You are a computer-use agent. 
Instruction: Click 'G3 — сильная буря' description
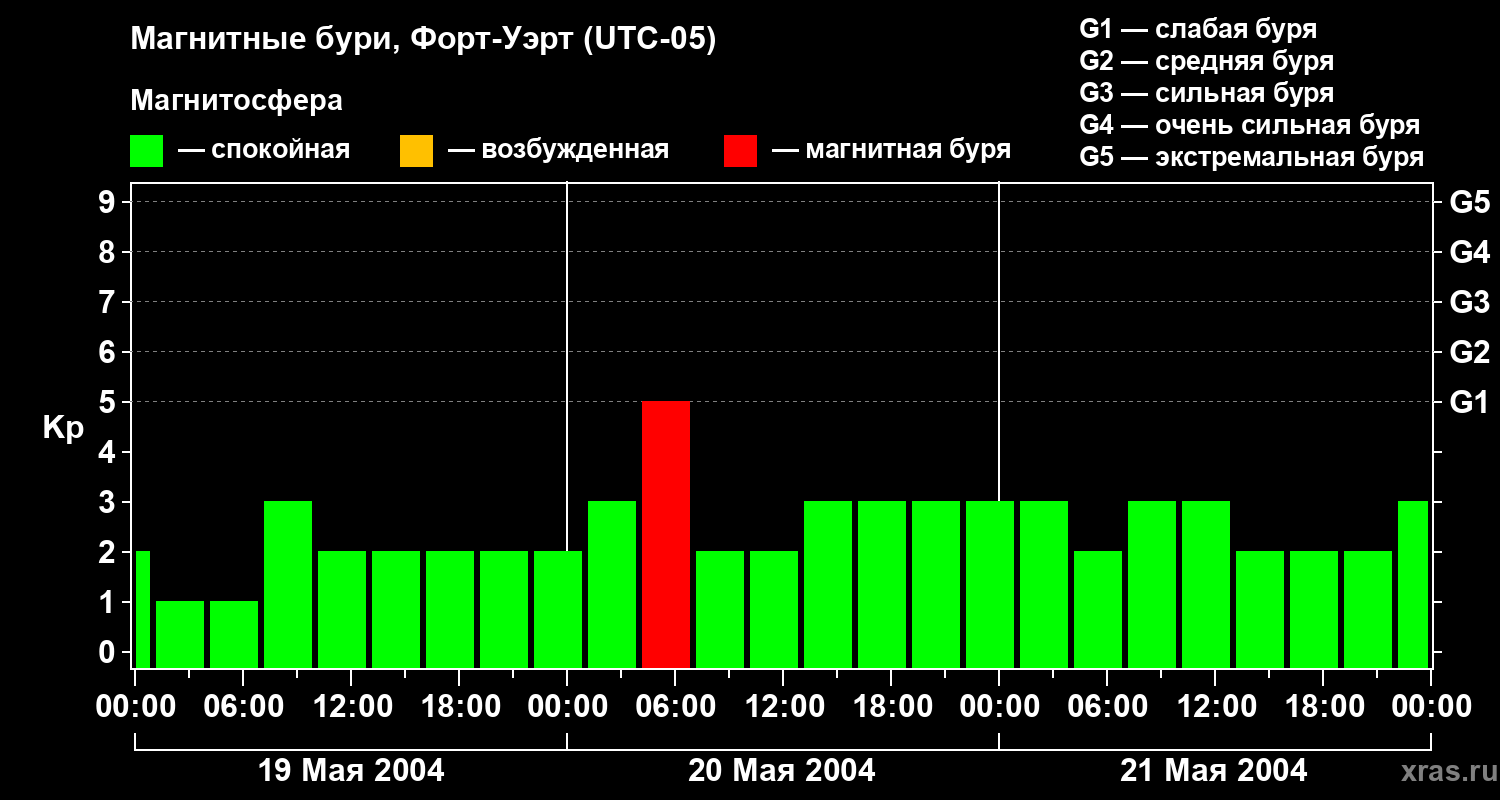[1206, 93]
